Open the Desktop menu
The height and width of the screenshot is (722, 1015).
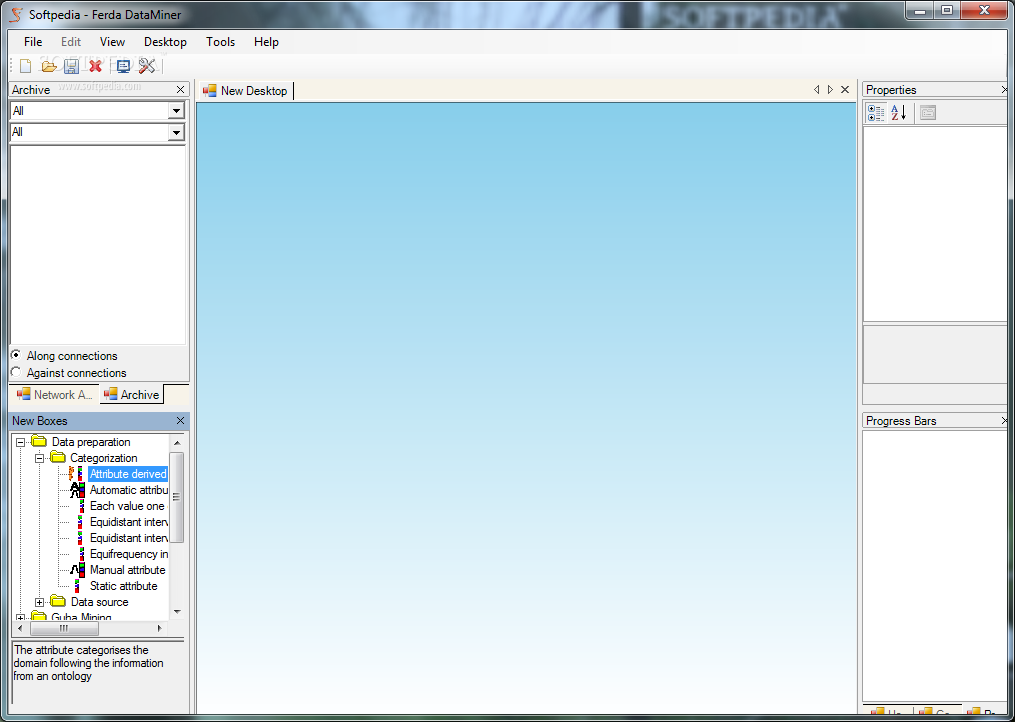click(165, 41)
